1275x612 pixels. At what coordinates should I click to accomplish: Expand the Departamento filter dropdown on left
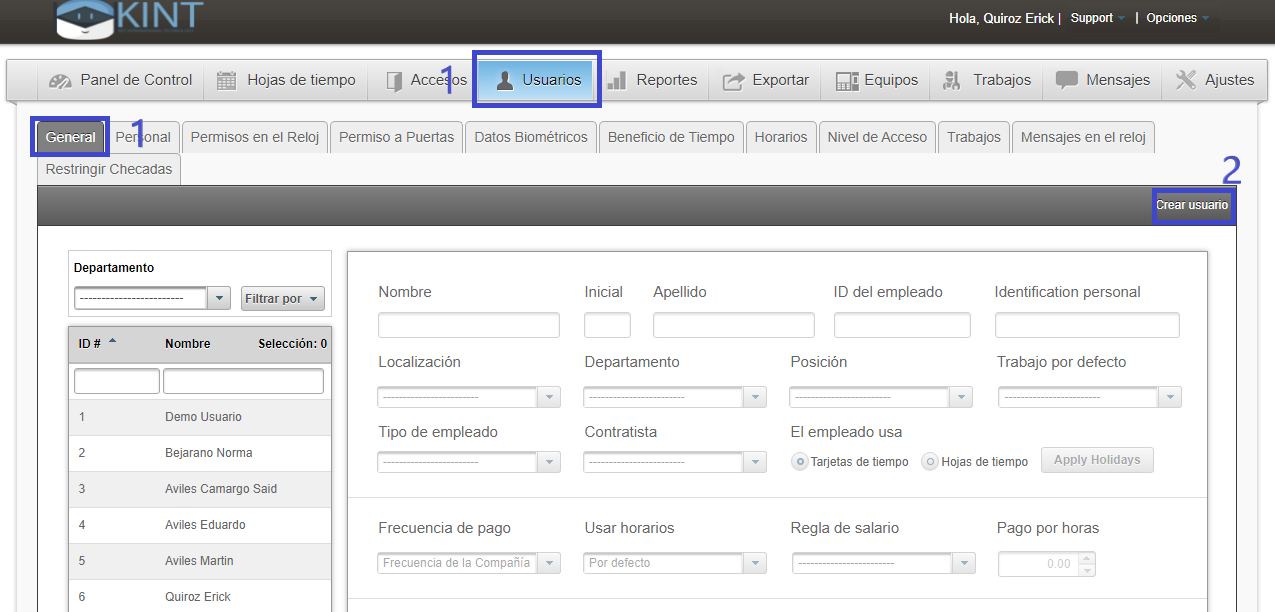[x=219, y=299]
